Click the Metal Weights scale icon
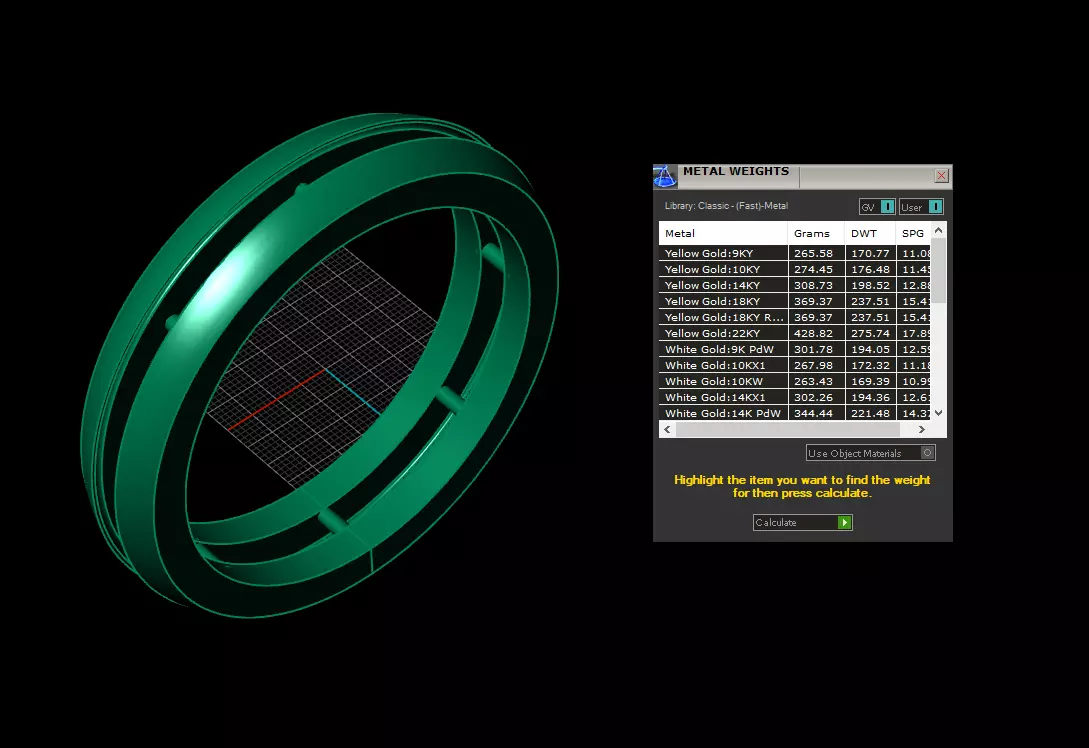 665,176
